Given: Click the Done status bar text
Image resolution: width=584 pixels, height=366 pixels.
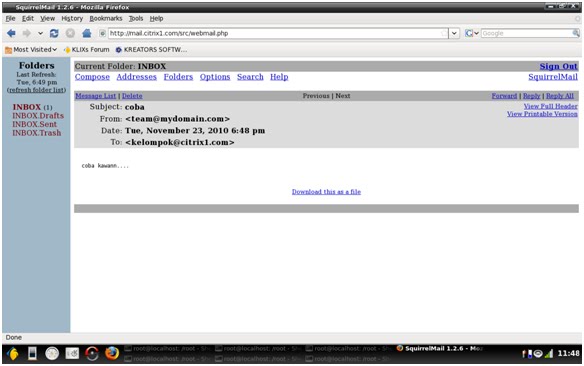Looking at the screenshot, I should [x=13, y=337].
